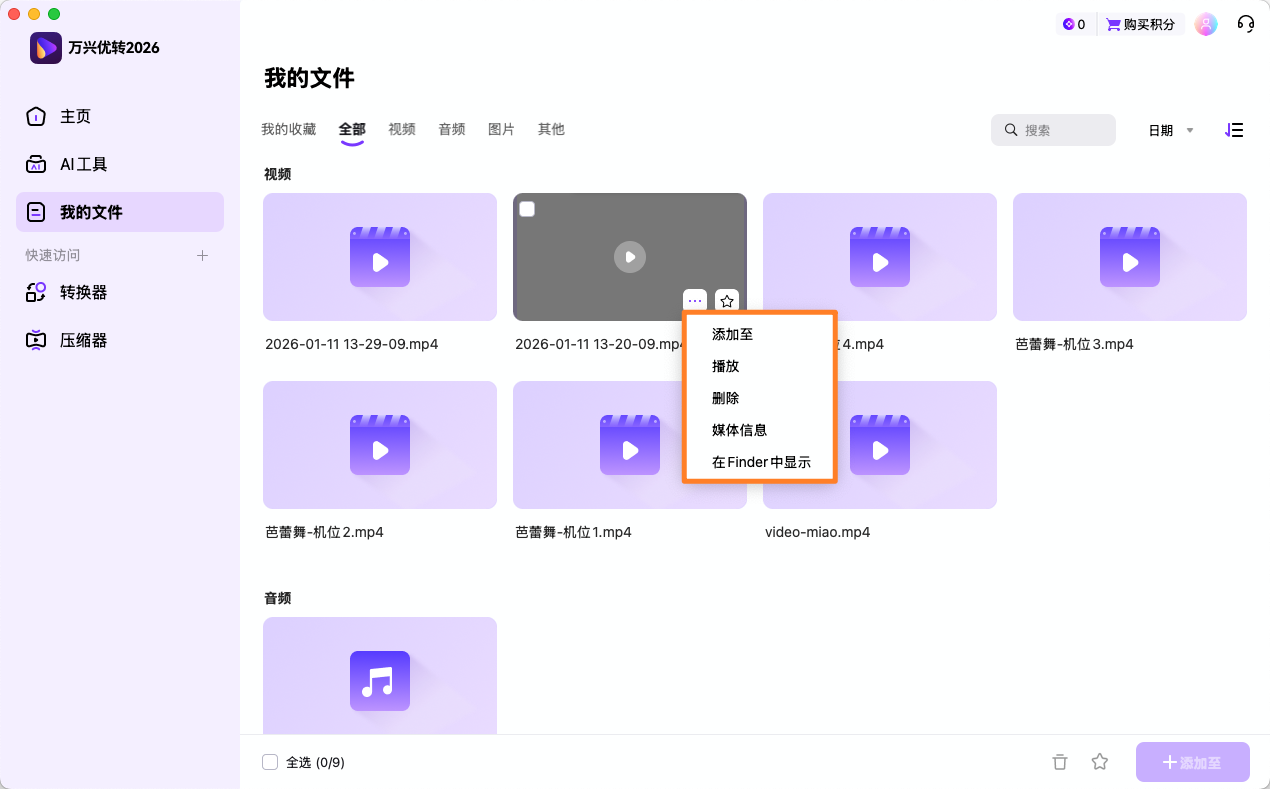Click inside the 搜索 search field

tap(1053, 130)
